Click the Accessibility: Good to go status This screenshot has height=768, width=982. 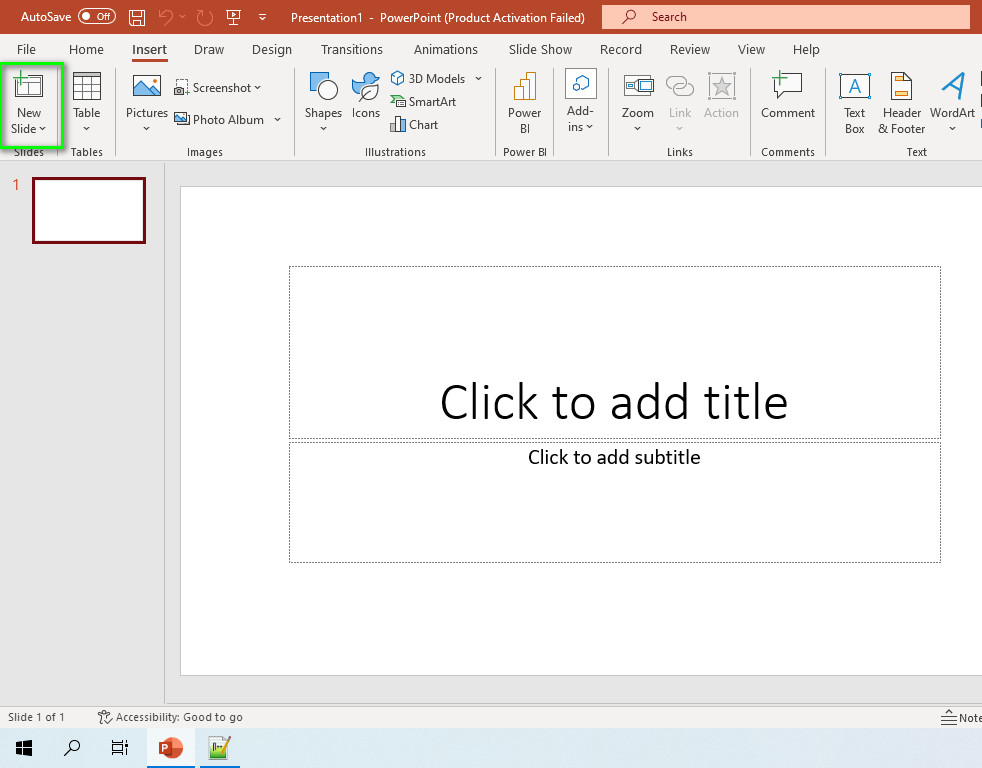coord(170,717)
